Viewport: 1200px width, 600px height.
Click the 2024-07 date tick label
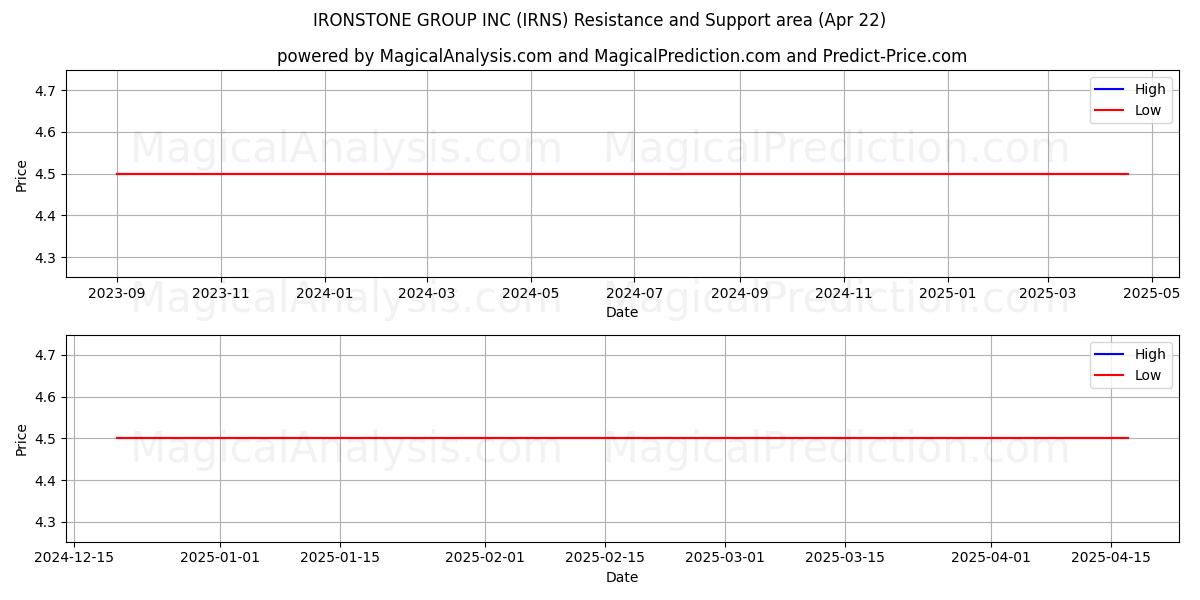(634, 294)
